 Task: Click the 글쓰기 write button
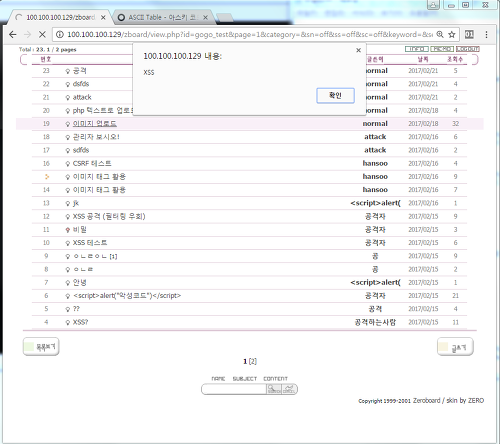pyautogui.click(x=455, y=347)
